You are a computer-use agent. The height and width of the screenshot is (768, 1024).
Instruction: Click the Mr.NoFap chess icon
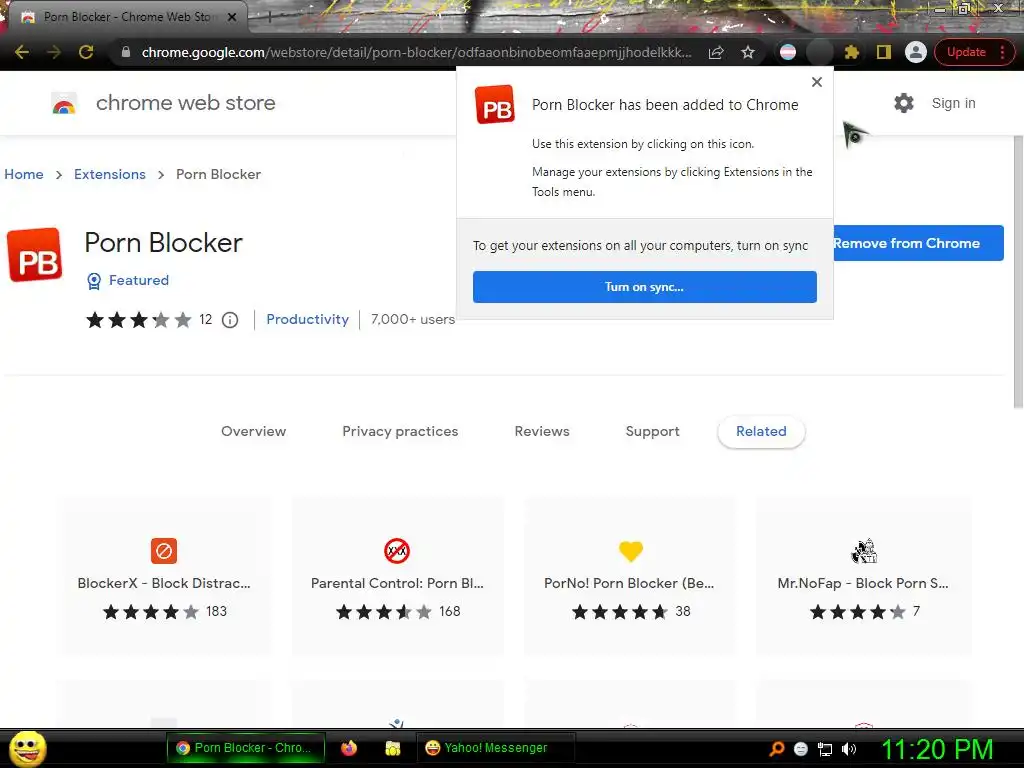(x=864, y=551)
